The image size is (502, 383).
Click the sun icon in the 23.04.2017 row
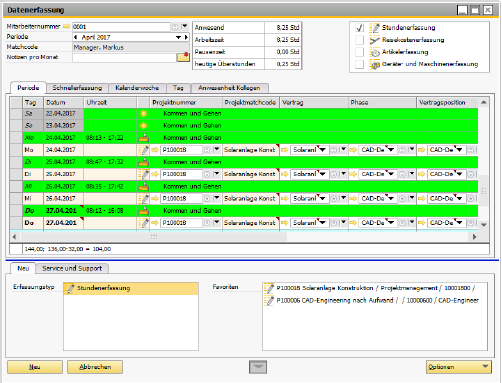[143, 126]
